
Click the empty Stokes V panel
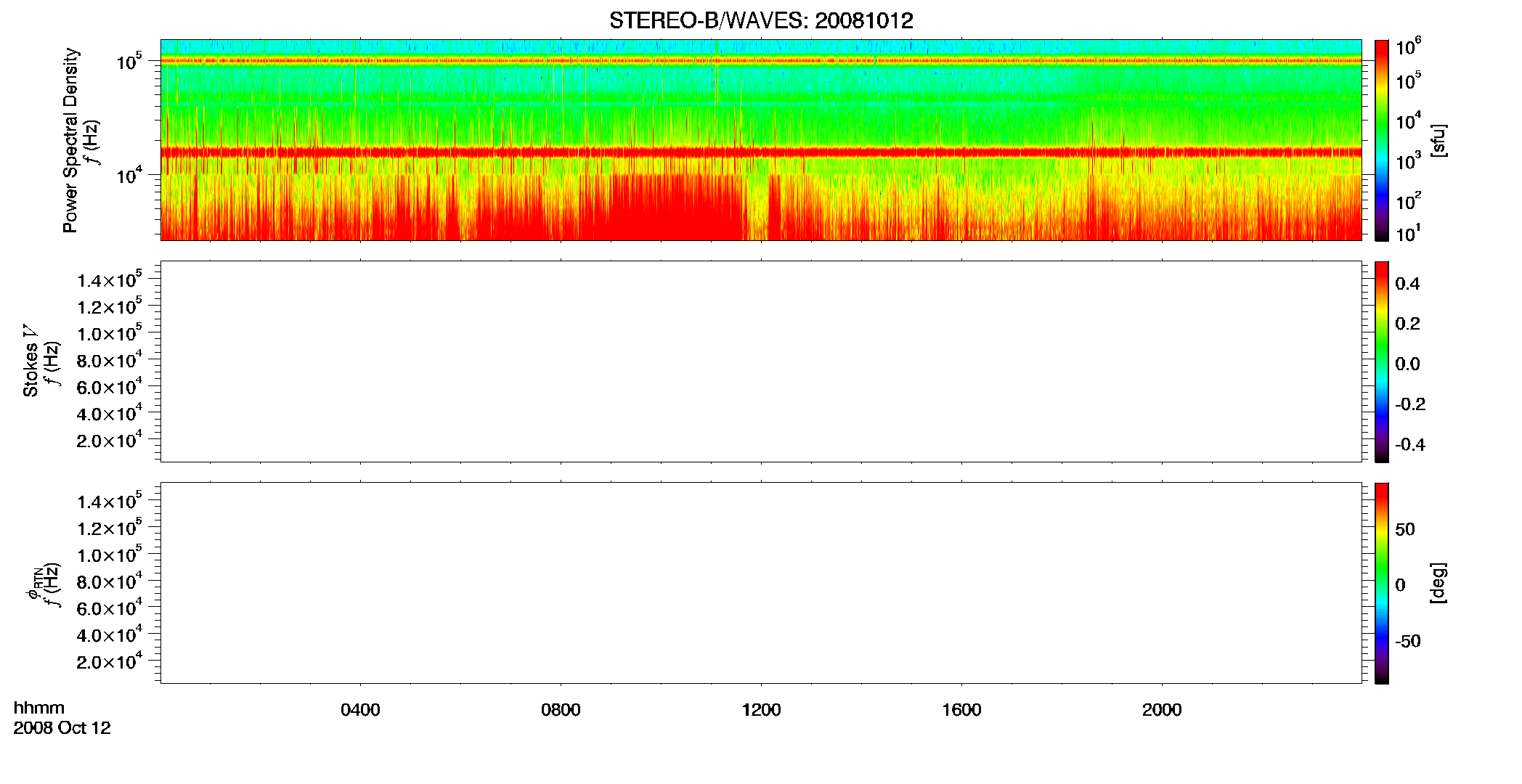click(x=761, y=362)
